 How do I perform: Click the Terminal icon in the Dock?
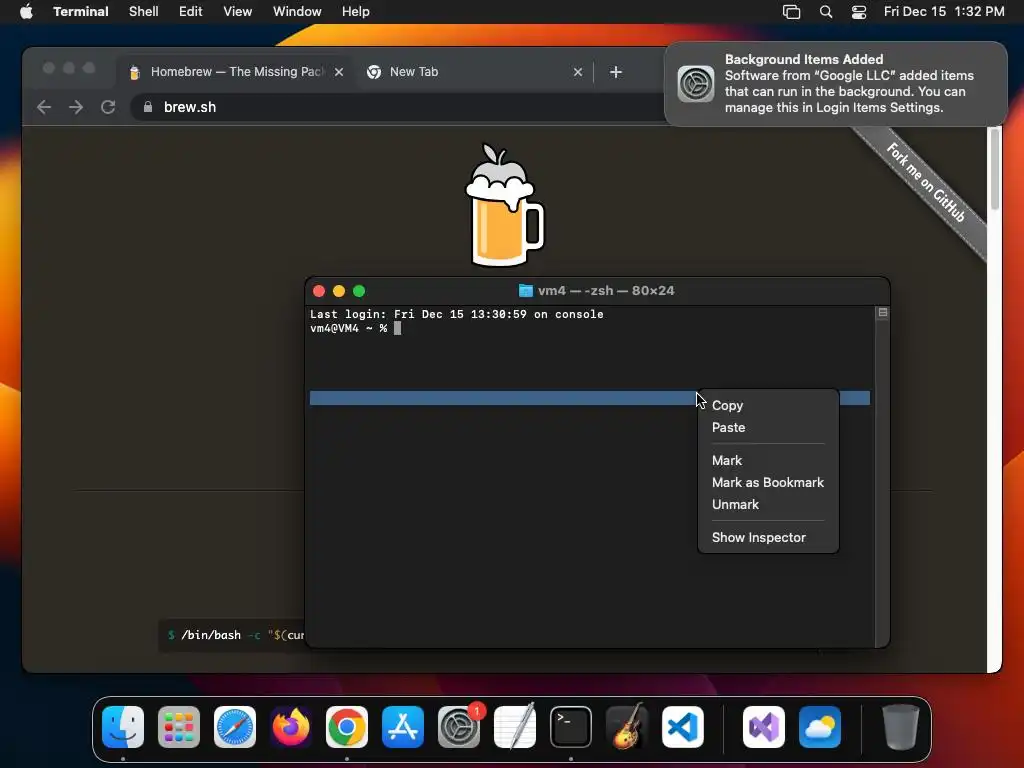tap(571, 726)
